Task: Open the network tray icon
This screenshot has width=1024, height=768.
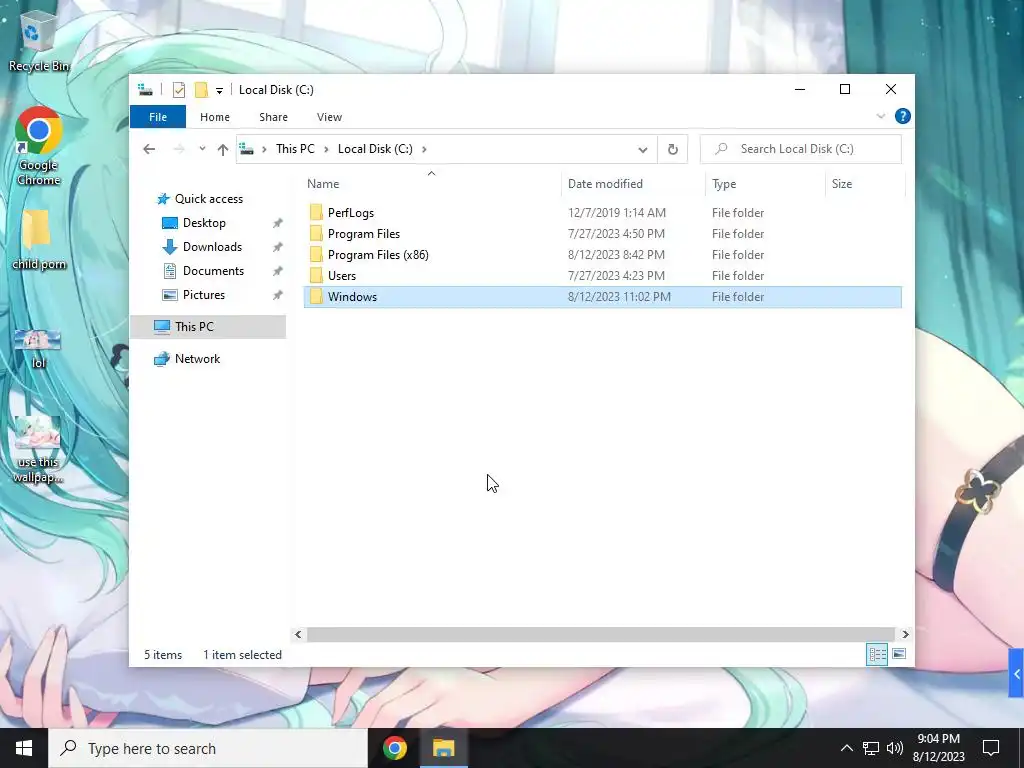Action: click(871, 748)
